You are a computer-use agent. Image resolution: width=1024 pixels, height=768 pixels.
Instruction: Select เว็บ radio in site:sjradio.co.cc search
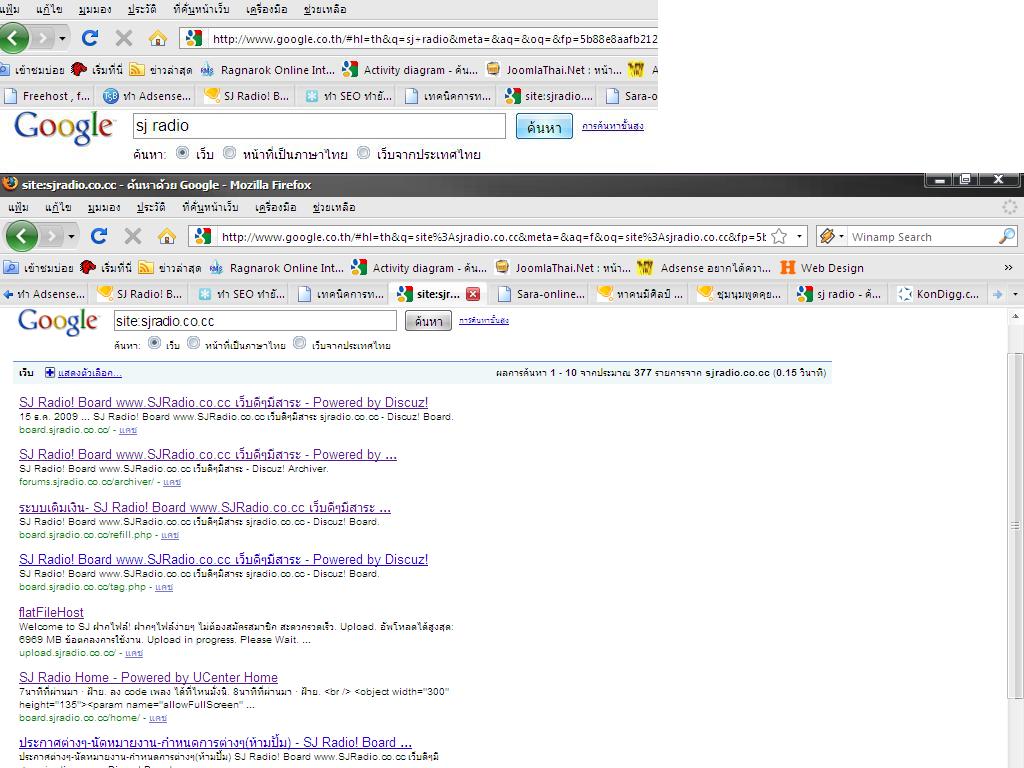pyautogui.click(x=154, y=343)
